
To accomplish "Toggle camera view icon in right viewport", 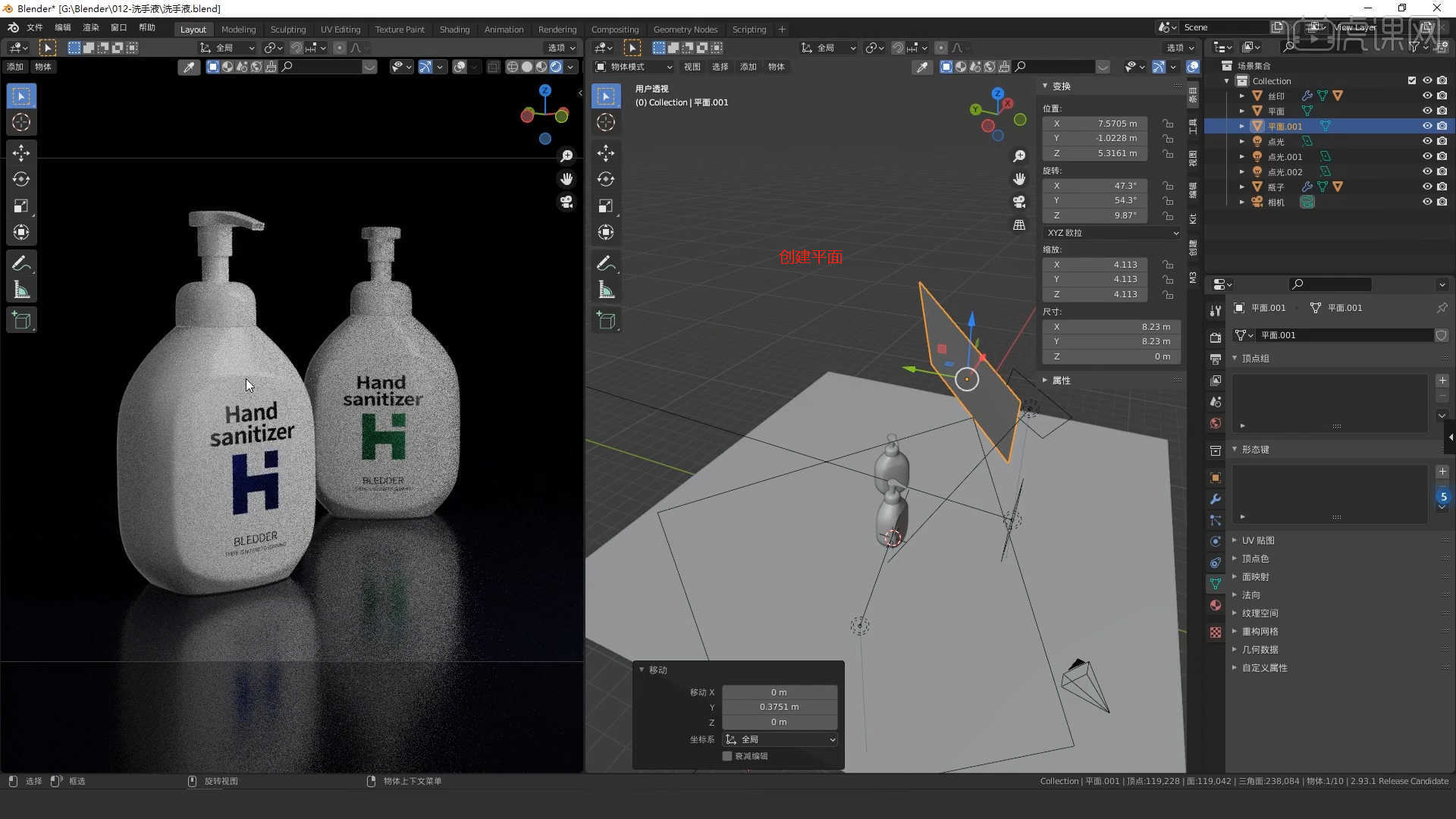I will click(x=1019, y=202).
